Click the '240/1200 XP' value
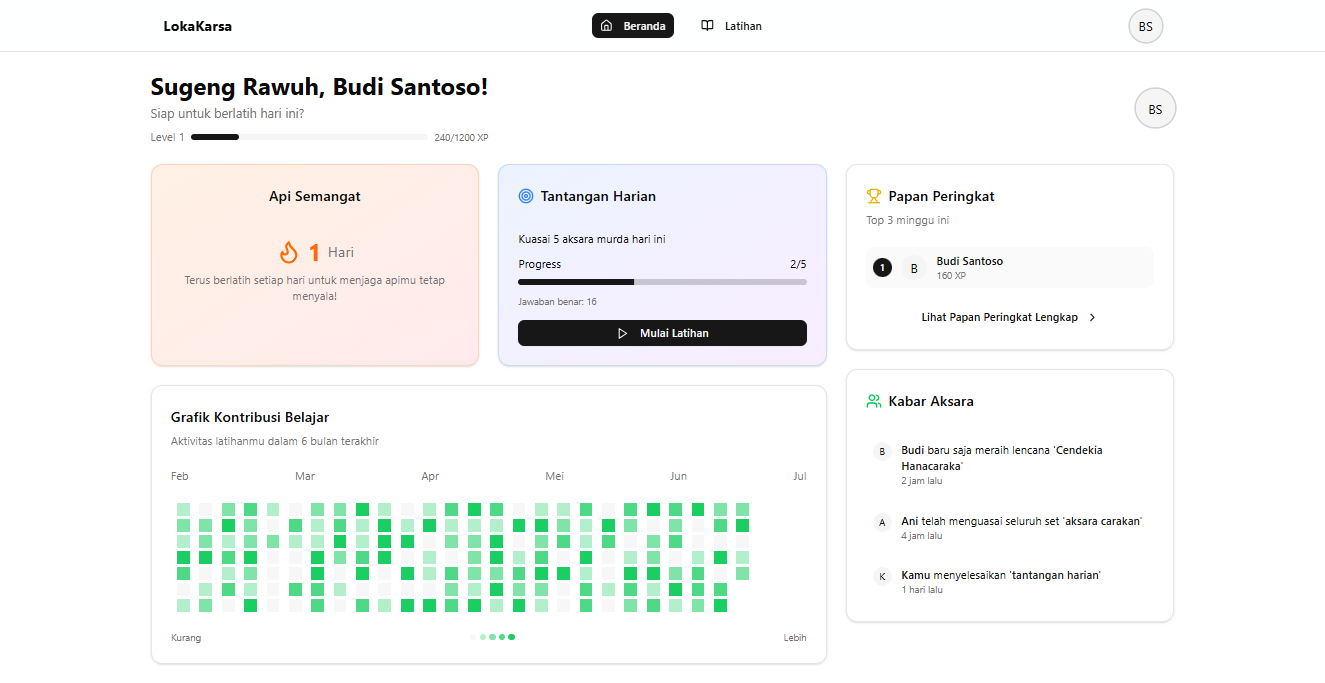The width and height of the screenshot is (1325, 683). [x=461, y=137]
